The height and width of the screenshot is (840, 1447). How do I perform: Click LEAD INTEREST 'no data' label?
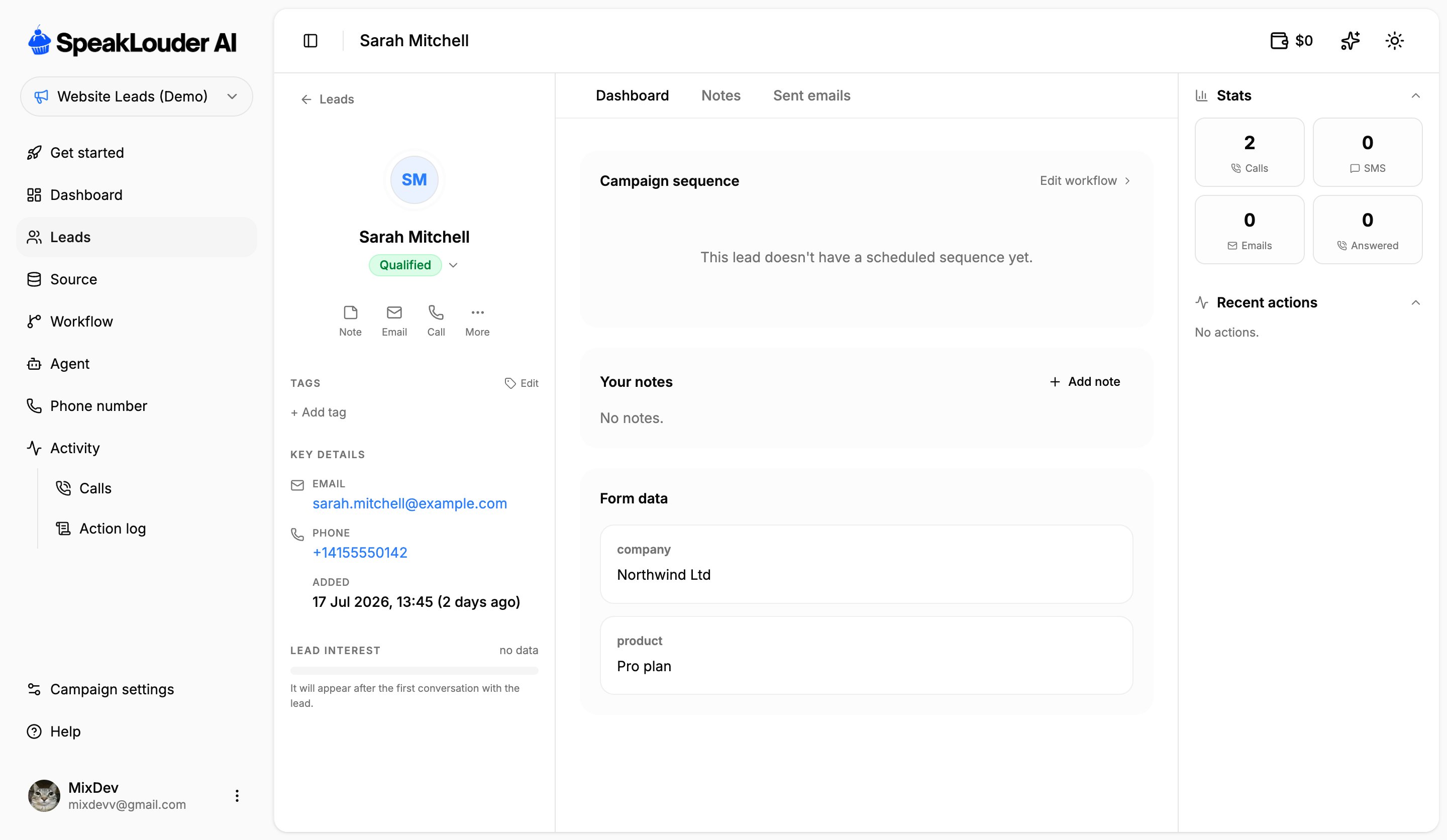(x=519, y=650)
